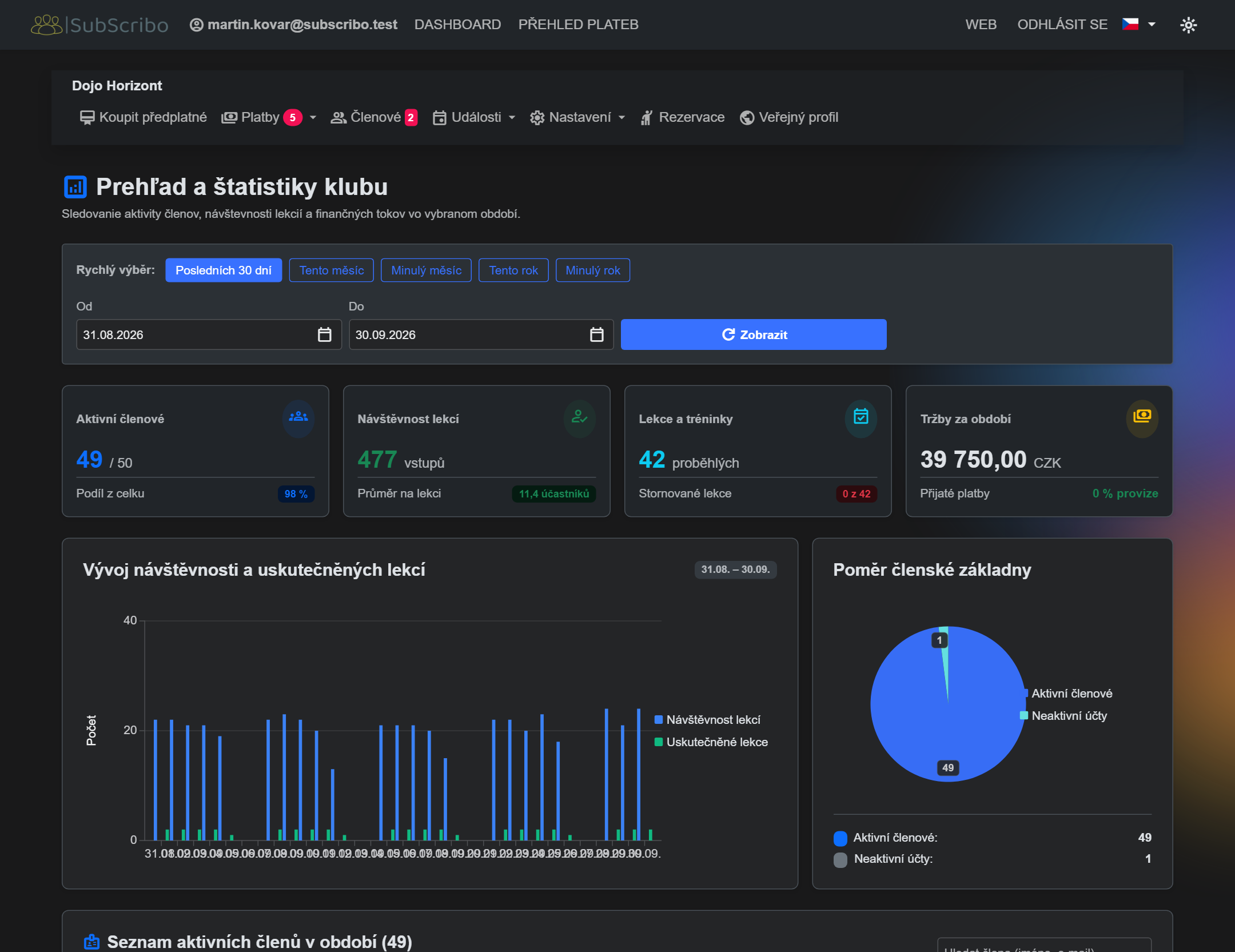
Task: Toggle the light/dark theme sun icon
Action: coord(1188,25)
